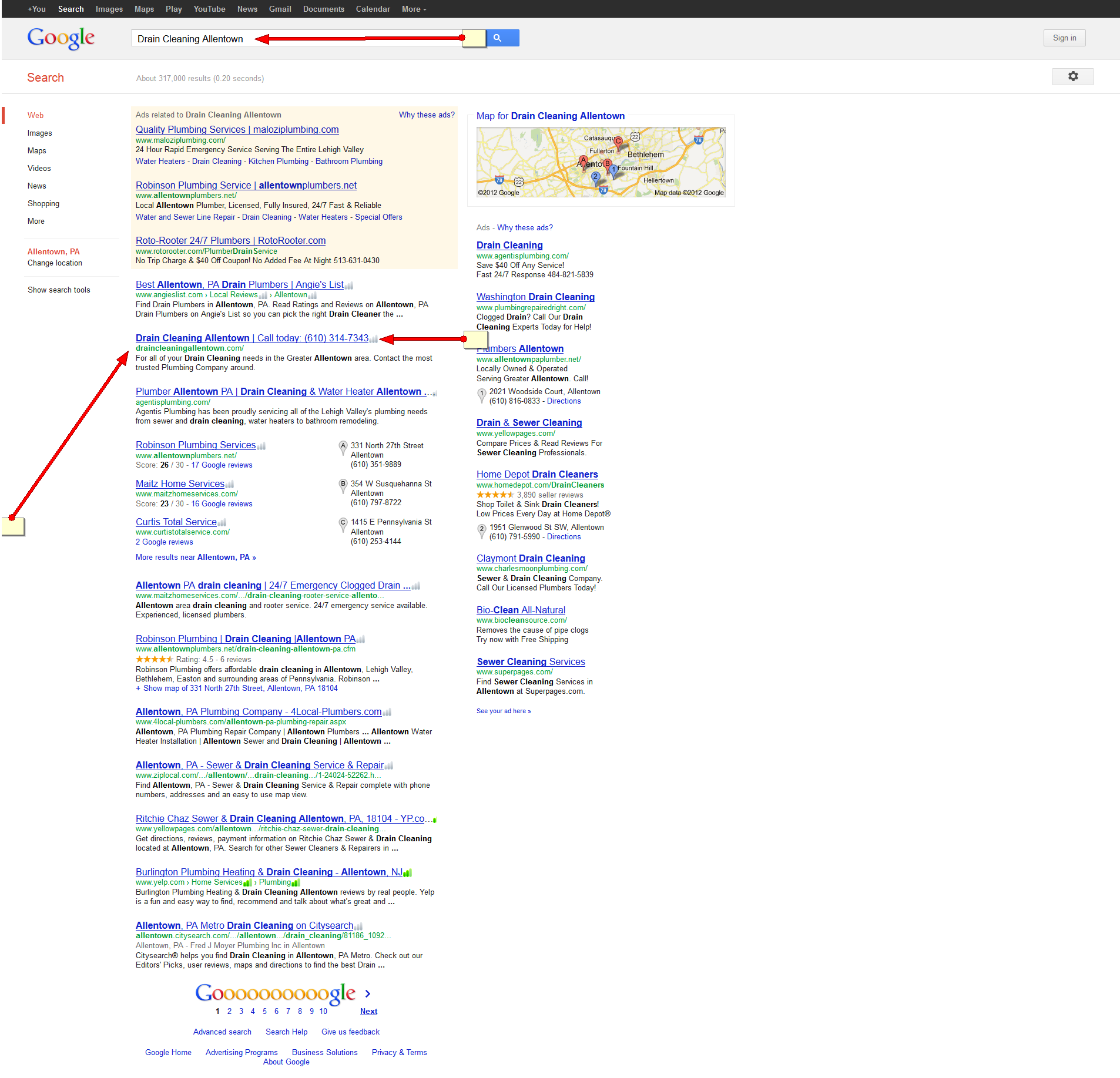Screen dimensions: 1120x1078
Task: Select Images in the left sidebar
Action: [40, 133]
